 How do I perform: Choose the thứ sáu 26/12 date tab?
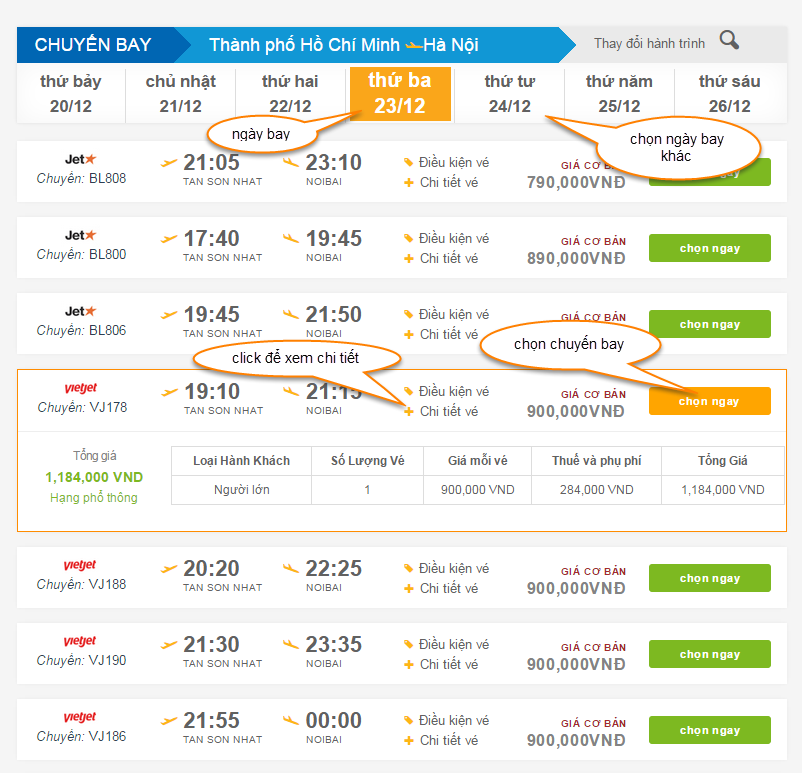click(x=729, y=94)
